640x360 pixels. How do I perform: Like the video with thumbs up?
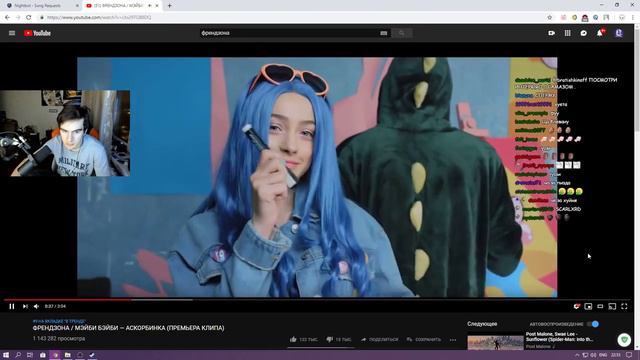click(303, 339)
